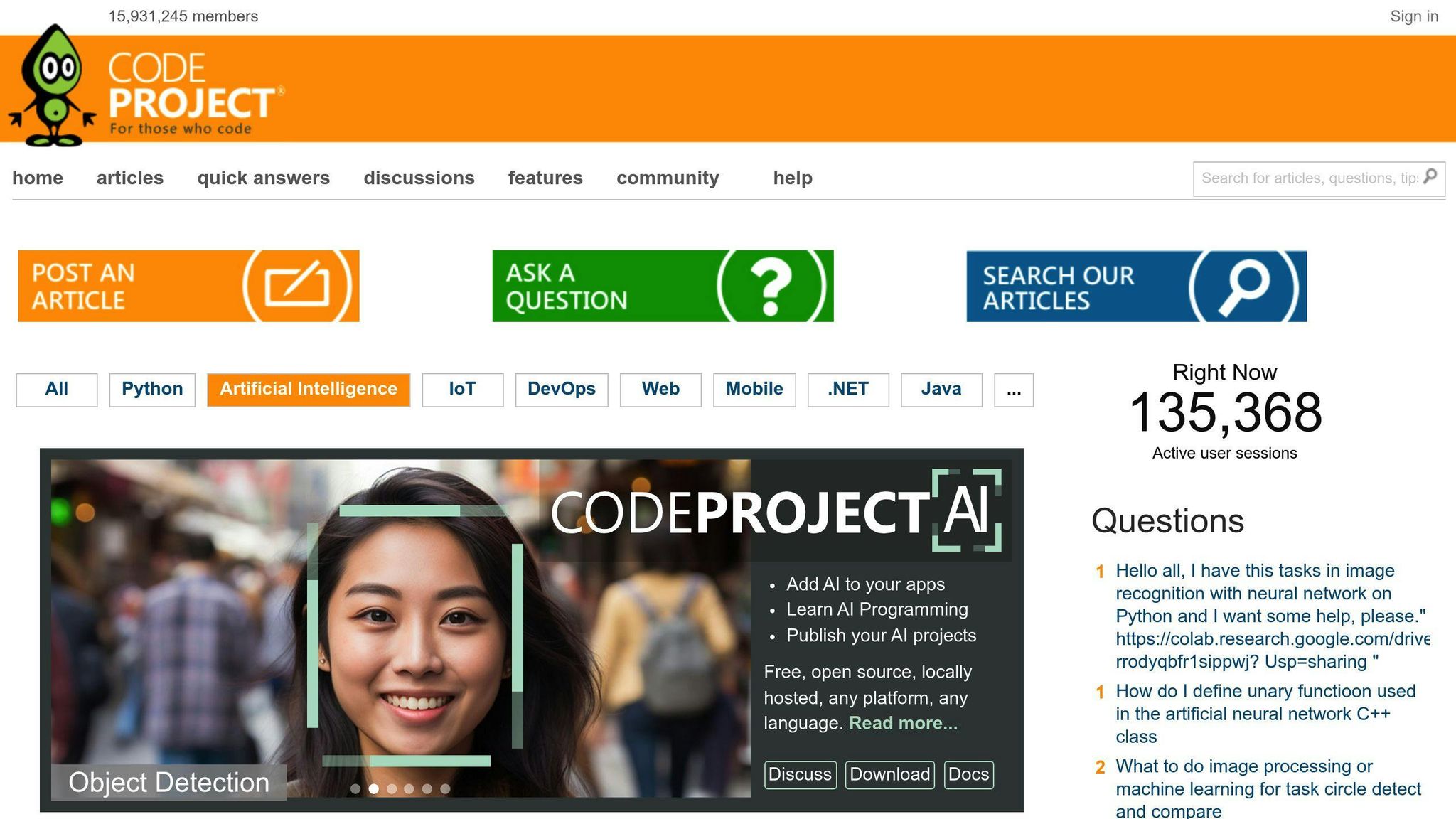Viewport: 1456px width, 819px height.
Task: Click inside the article search field
Action: [1301, 178]
